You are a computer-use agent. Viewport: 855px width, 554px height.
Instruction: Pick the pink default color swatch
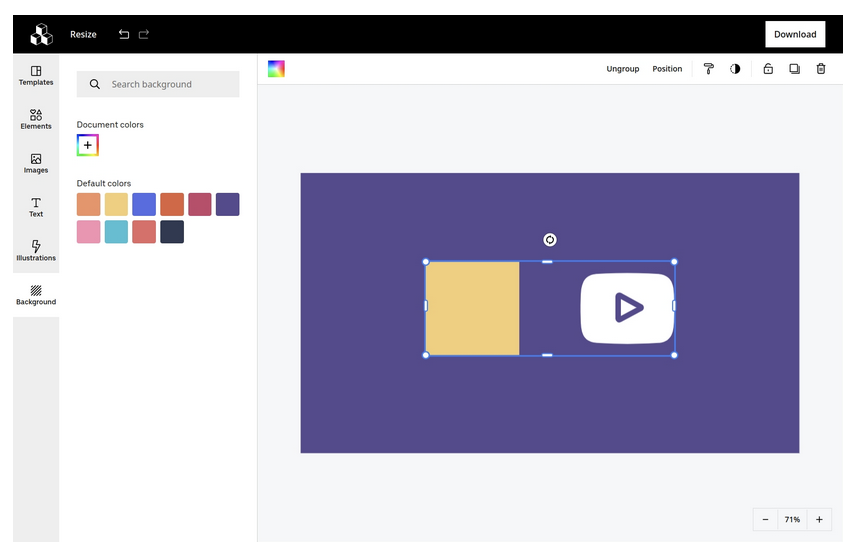pyautogui.click(x=88, y=232)
